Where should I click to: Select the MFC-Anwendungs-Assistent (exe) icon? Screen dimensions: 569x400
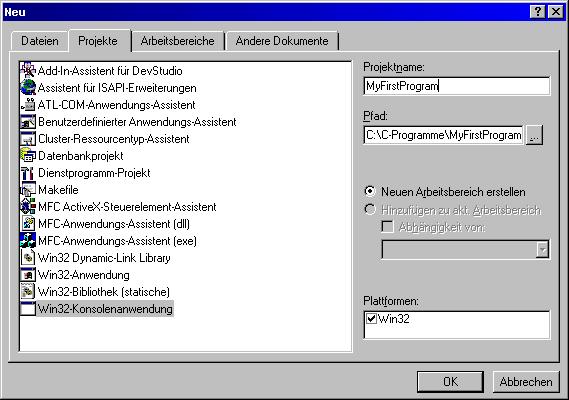(x=28, y=241)
